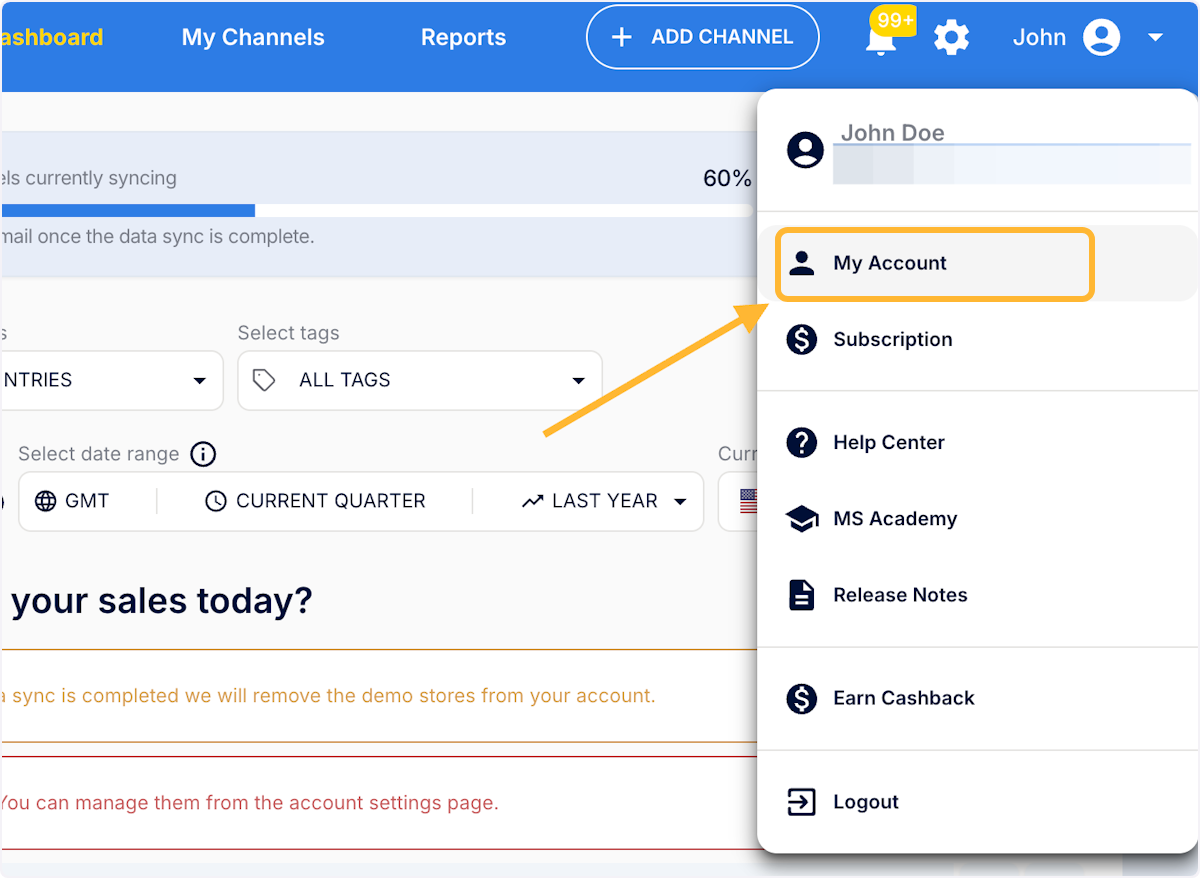
Task: Click the tag icon in All Tags
Action: click(x=264, y=380)
